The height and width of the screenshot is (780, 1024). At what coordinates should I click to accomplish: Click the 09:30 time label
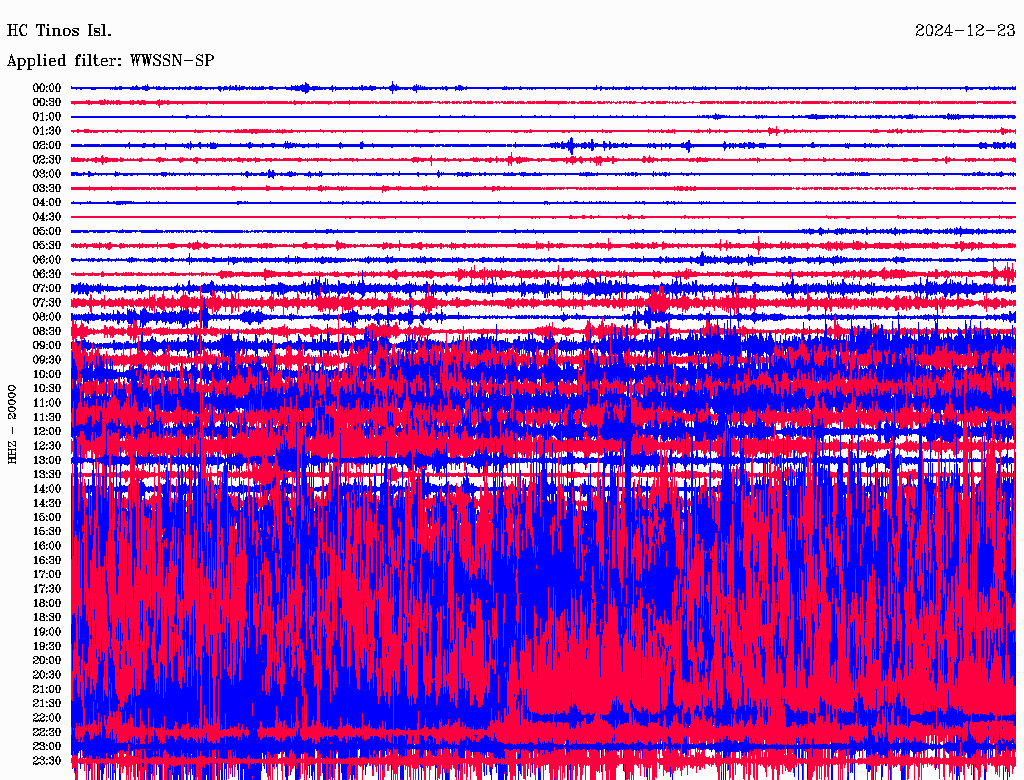[47, 360]
